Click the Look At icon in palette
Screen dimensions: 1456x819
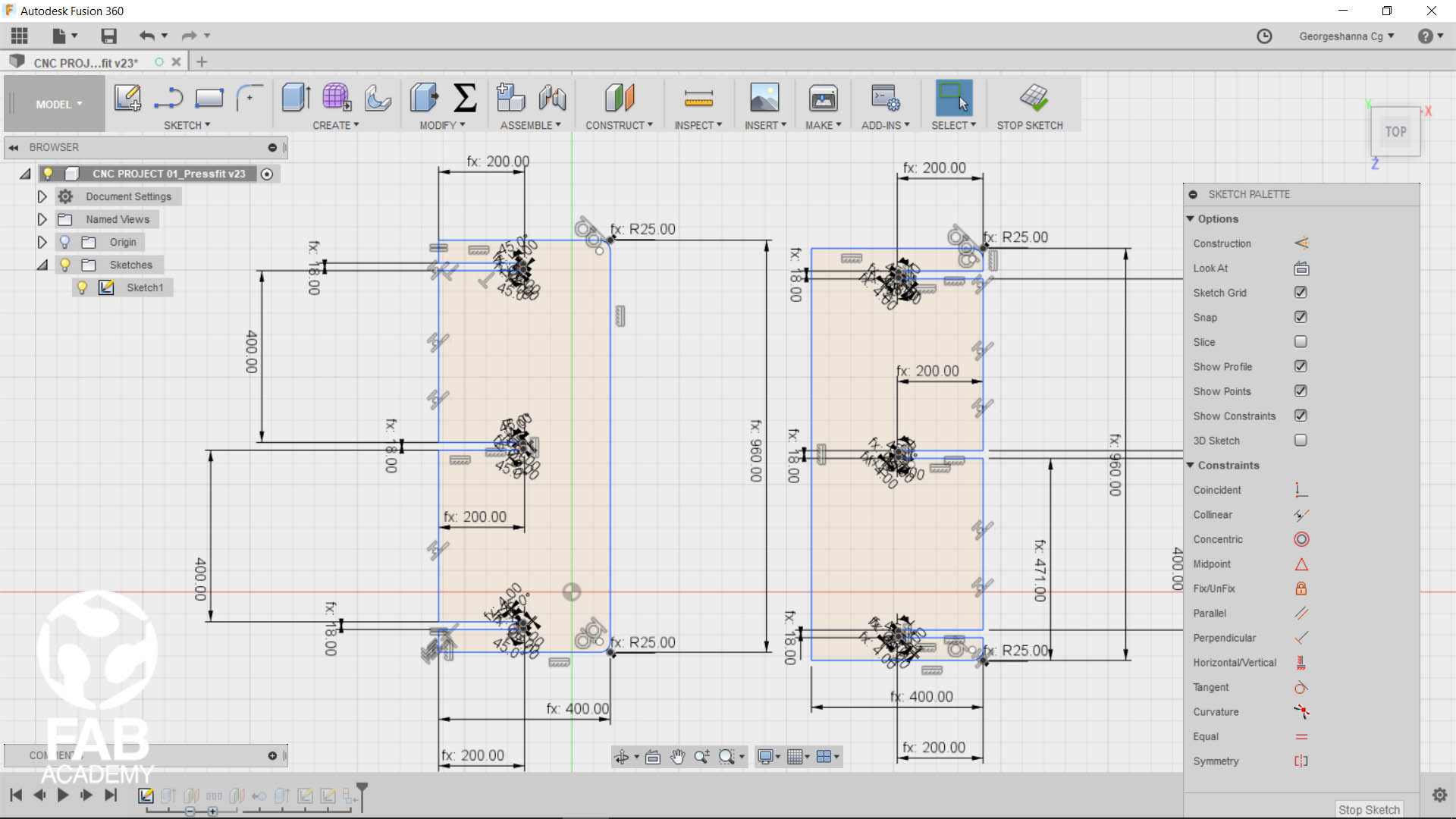coord(1301,268)
